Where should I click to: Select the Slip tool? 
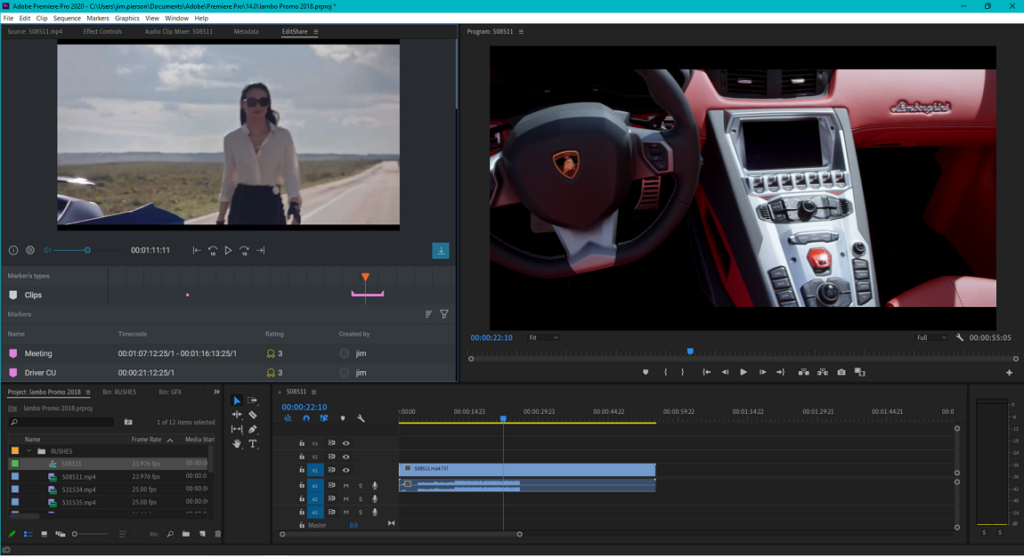[236, 429]
